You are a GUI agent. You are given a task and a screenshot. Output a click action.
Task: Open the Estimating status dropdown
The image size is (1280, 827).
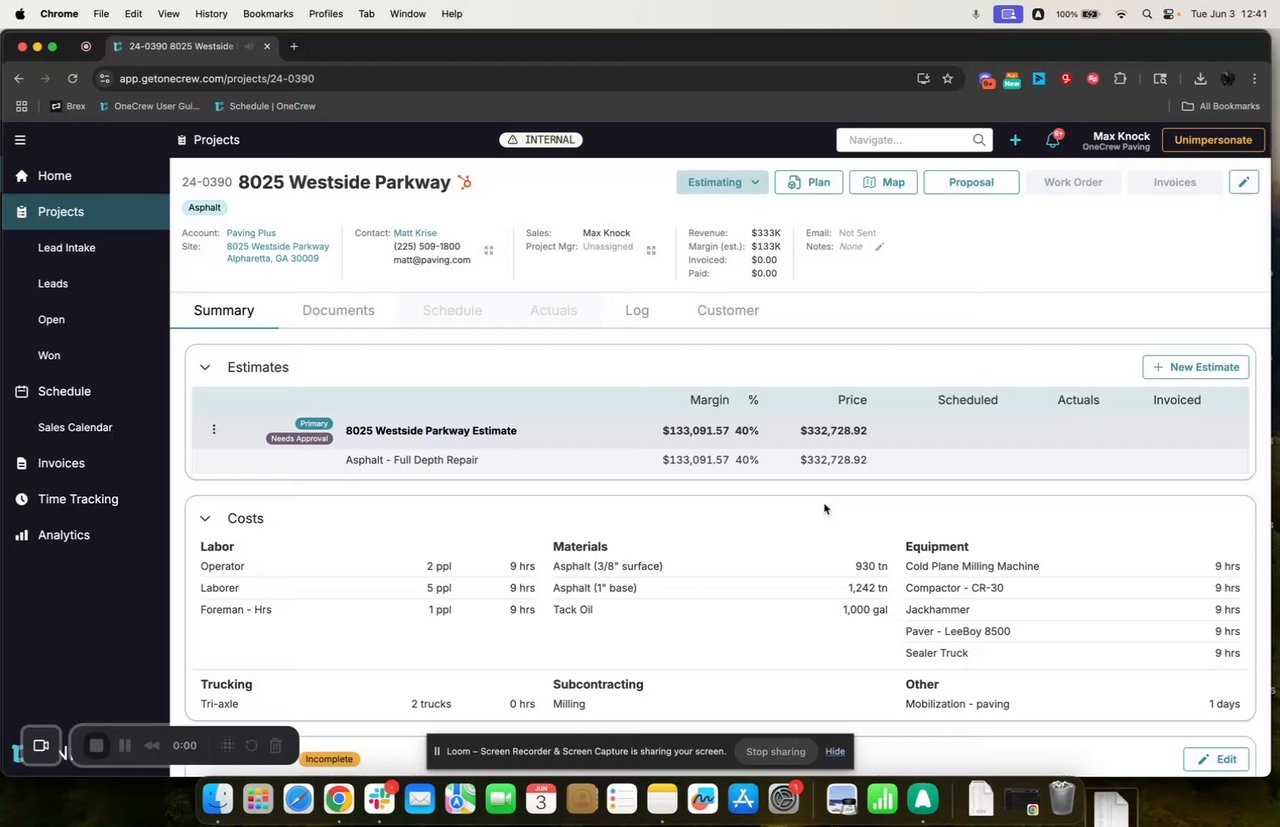722,182
